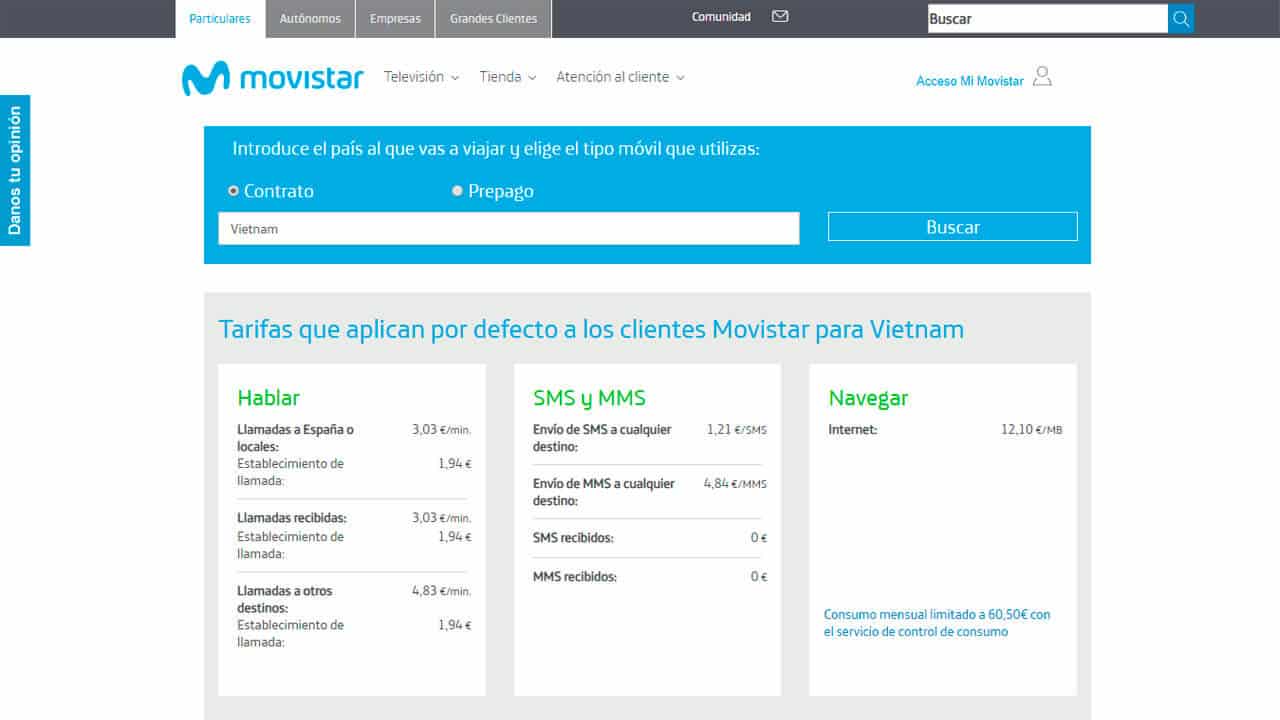The height and width of the screenshot is (720, 1280).
Task: Click the MMS recibidos label
Action: [x=575, y=577]
